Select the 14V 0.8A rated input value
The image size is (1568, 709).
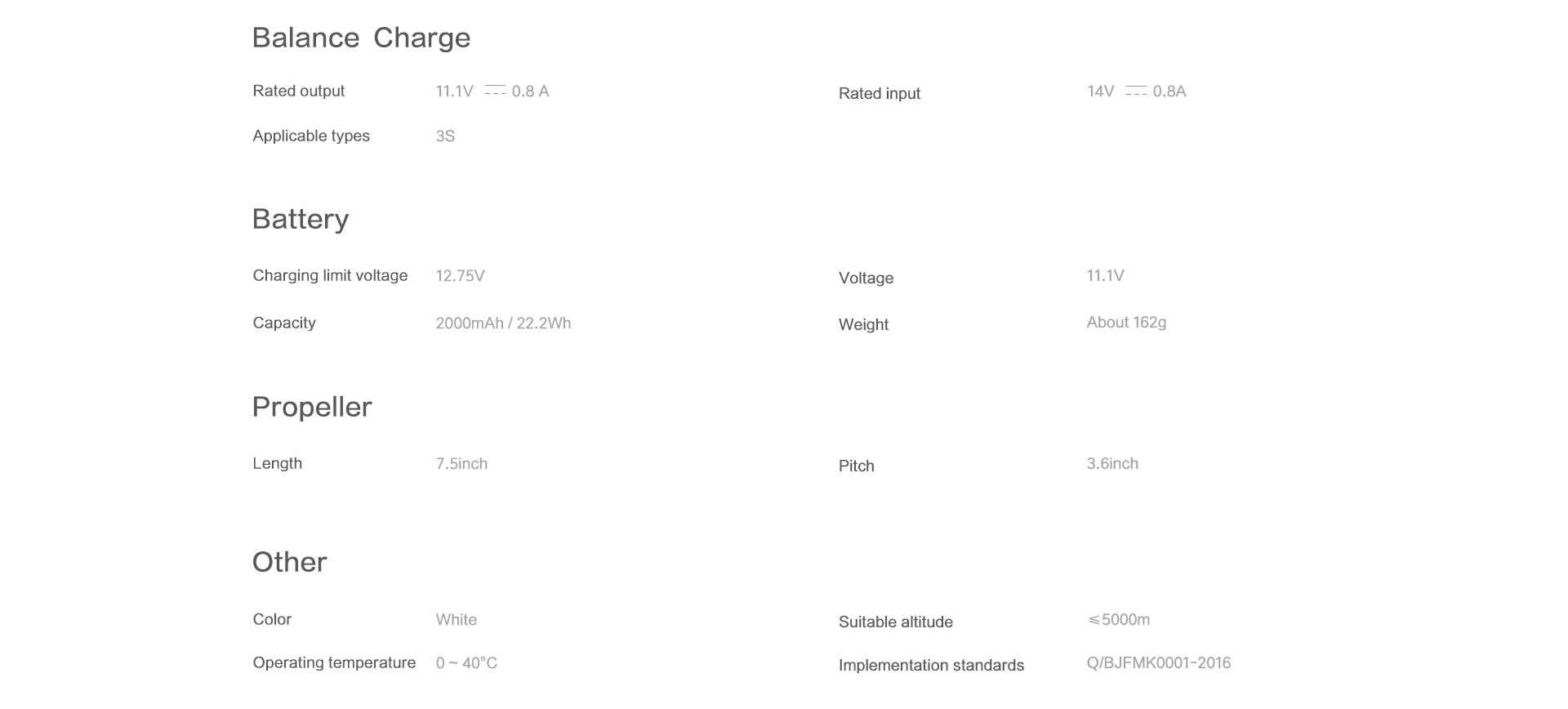pos(1136,91)
